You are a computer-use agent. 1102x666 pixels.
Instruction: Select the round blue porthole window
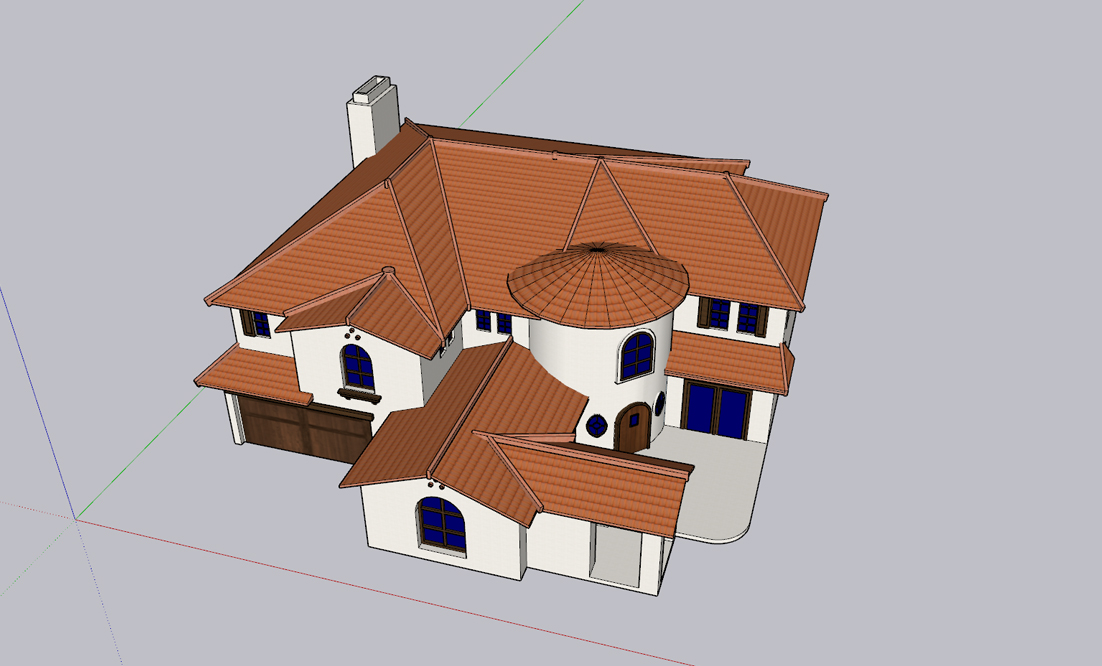coord(597,425)
